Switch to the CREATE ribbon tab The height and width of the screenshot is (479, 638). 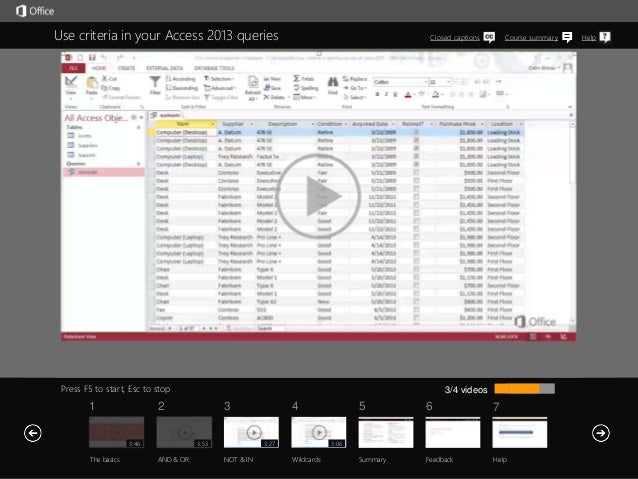coord(128,67)
